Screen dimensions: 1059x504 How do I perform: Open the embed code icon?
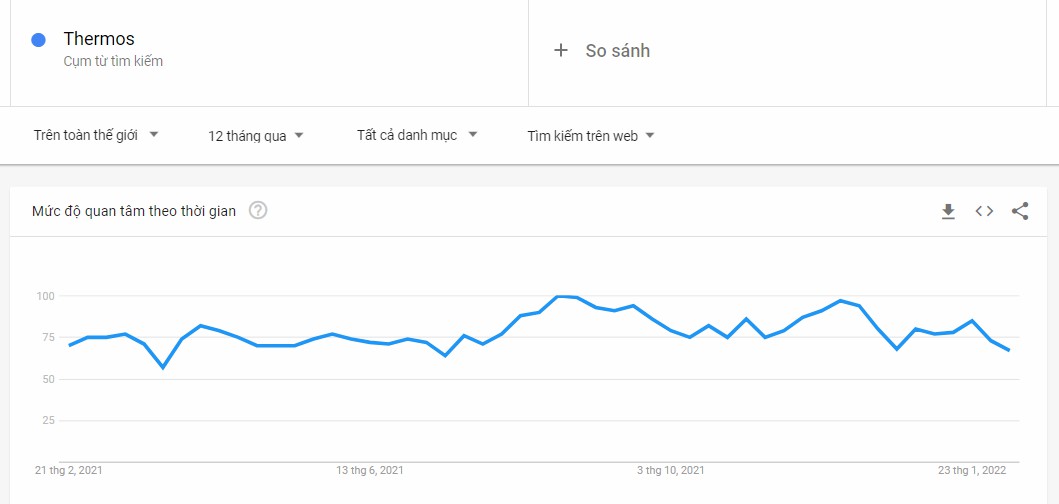[x=984, y=211]
